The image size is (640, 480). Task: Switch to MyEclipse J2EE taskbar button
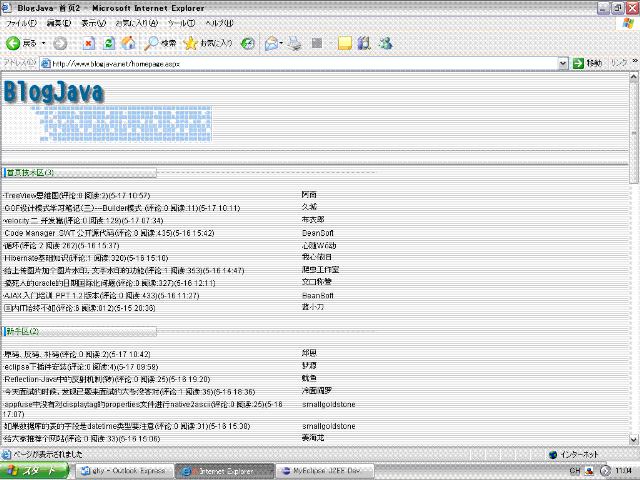pos(325,471)
